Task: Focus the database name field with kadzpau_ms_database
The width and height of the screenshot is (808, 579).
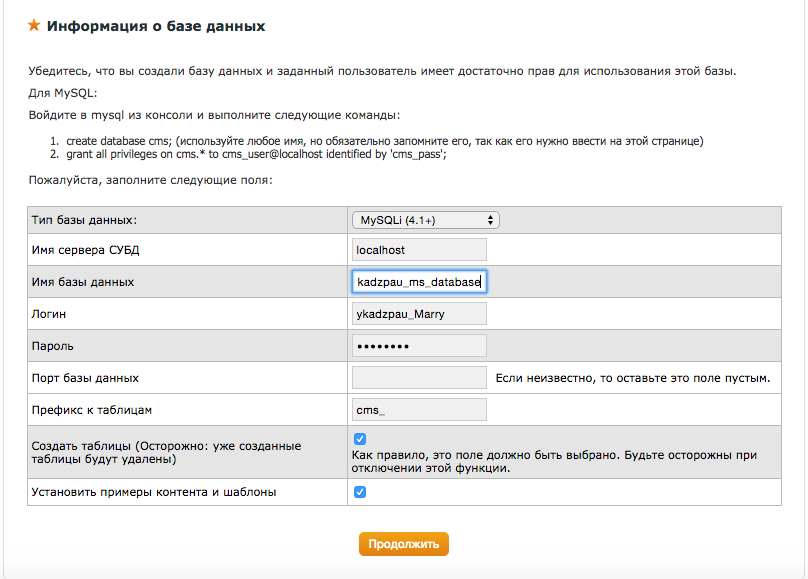Action: [x=419, y=282]
